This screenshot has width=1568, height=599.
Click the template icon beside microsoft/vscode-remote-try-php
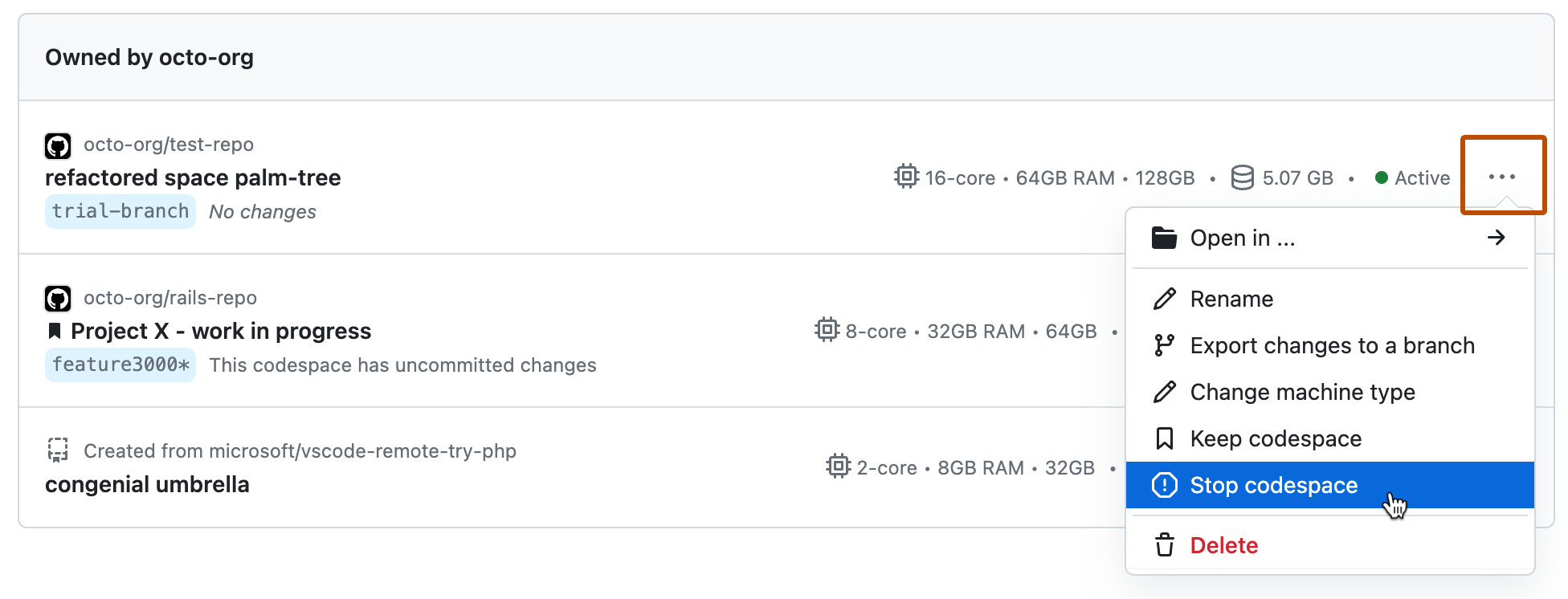click(57, 450)
